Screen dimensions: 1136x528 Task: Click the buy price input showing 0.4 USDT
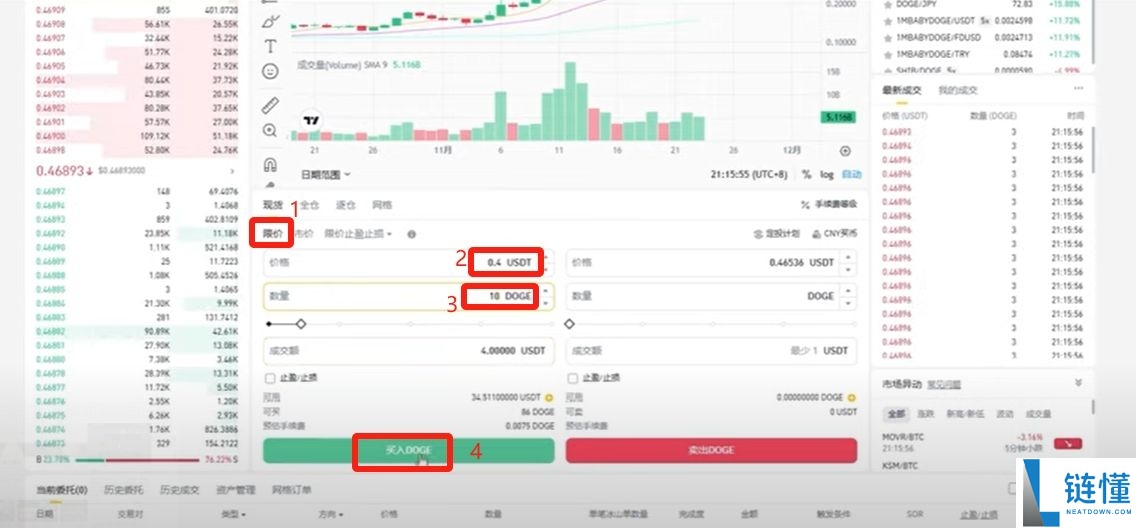pyautogui.click(x=409, y=262)
